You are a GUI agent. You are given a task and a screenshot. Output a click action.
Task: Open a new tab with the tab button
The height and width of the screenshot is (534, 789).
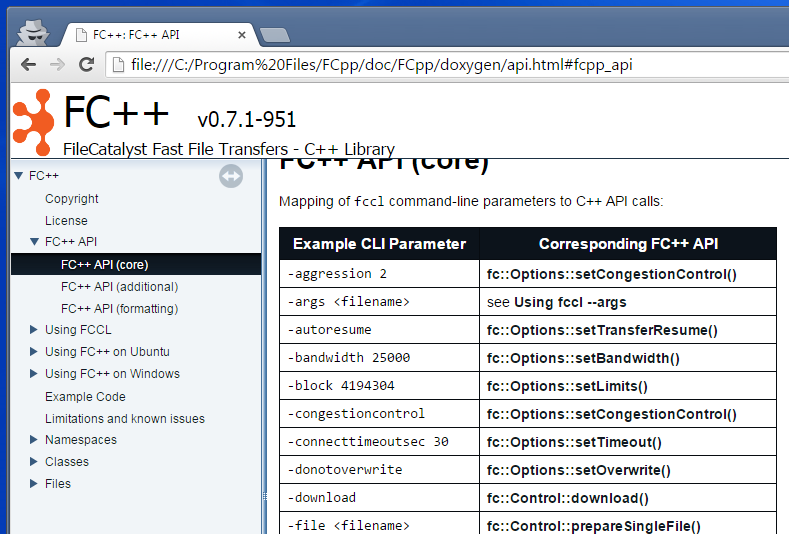[x=273, y=35]
